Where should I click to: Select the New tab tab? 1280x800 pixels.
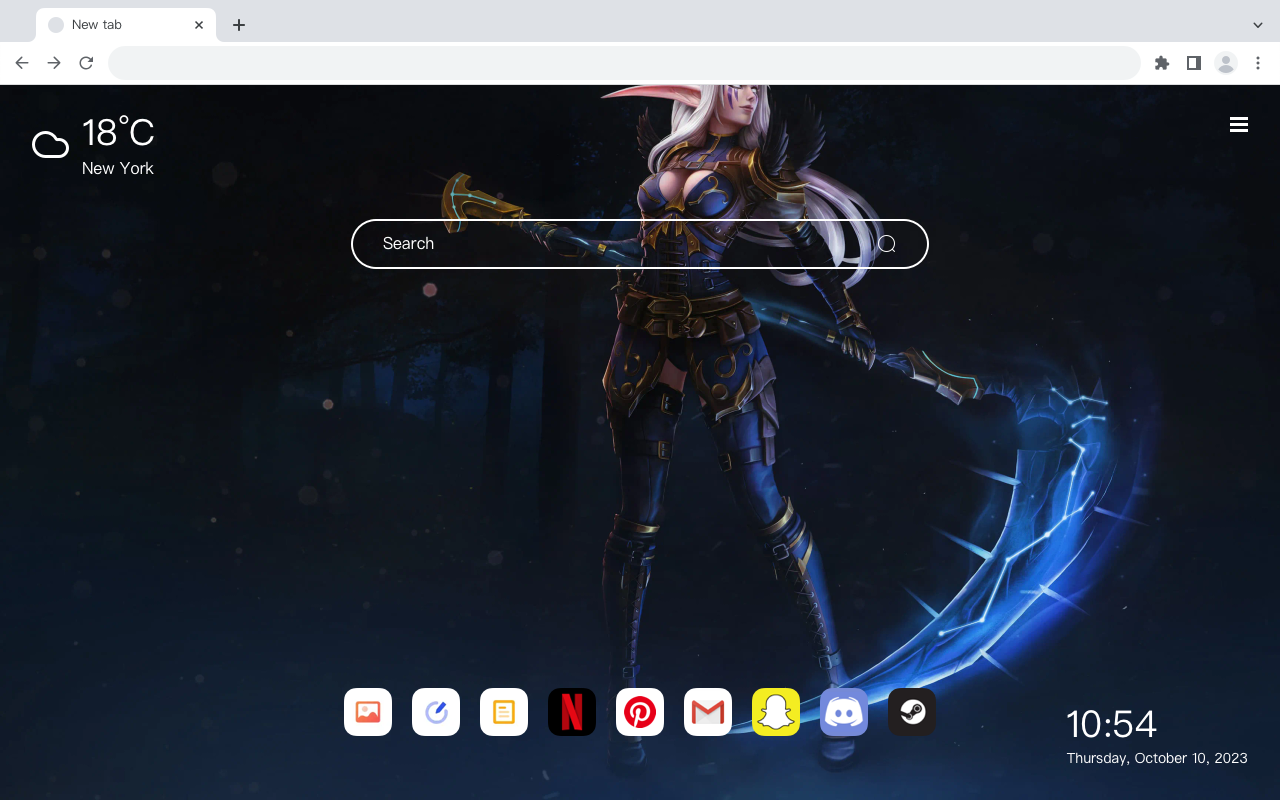(126, 25)
